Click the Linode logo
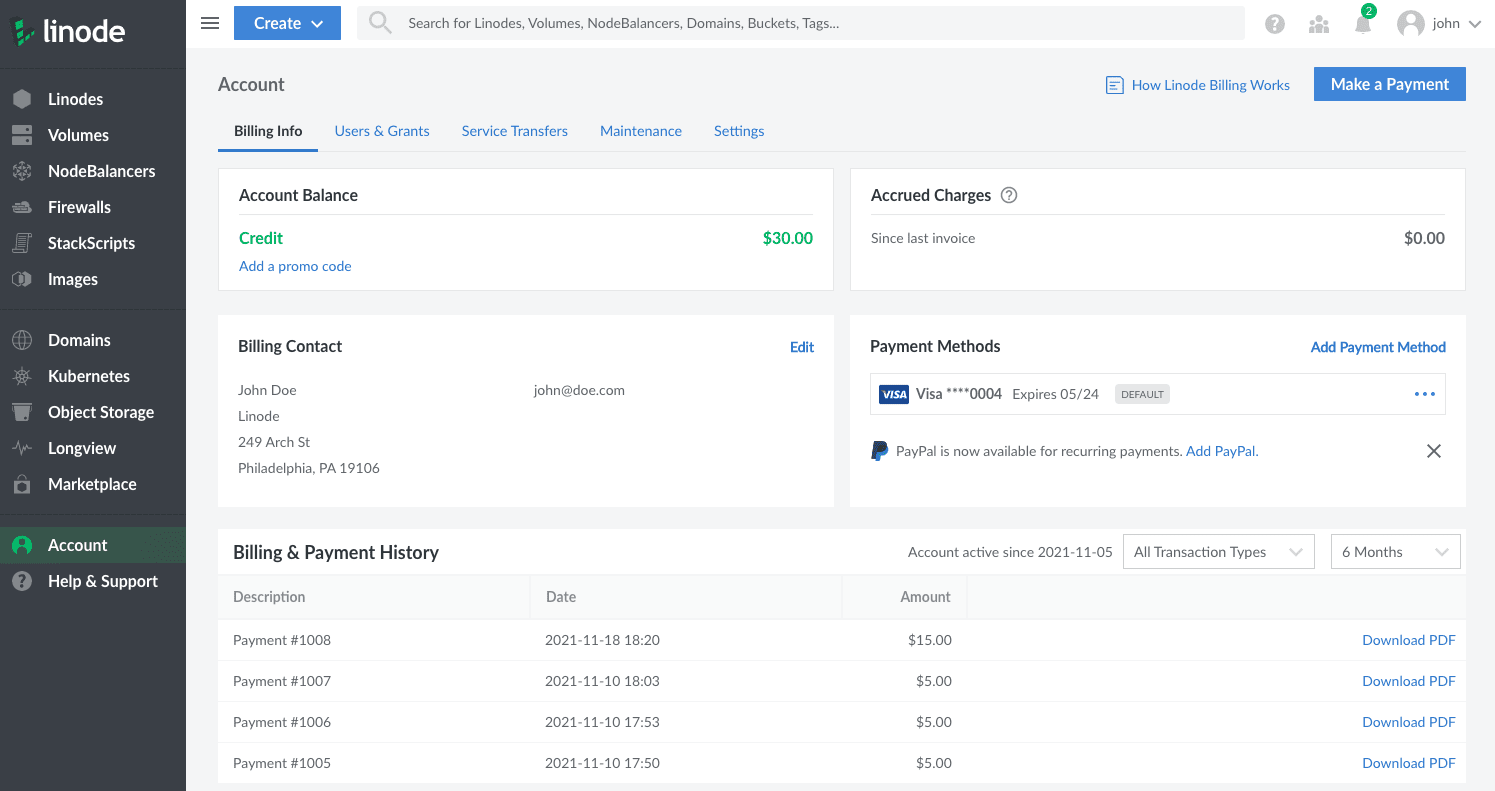Viewport: 1495px width, 791px height. (x=70, y=31)
